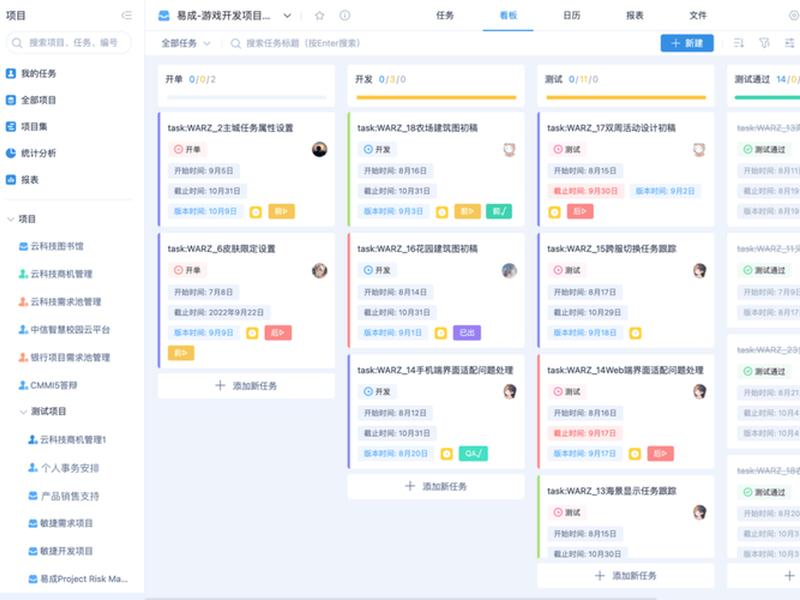Switch to the 日历 tab

571,15
